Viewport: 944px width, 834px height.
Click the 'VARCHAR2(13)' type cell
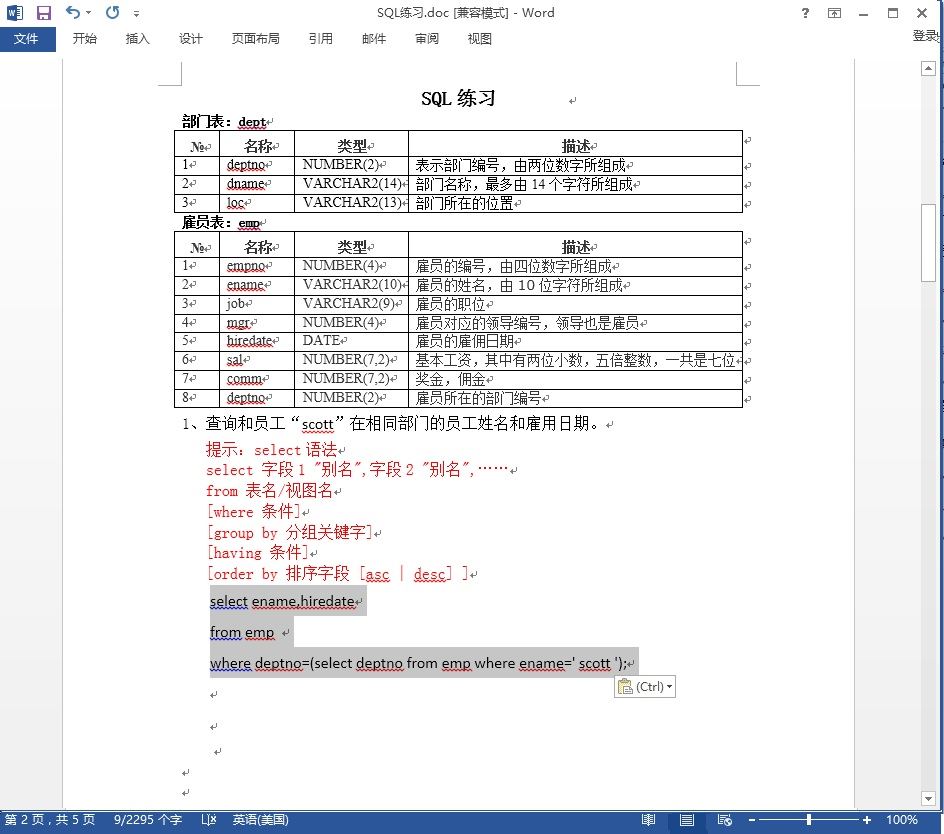[x=352, y=202]
